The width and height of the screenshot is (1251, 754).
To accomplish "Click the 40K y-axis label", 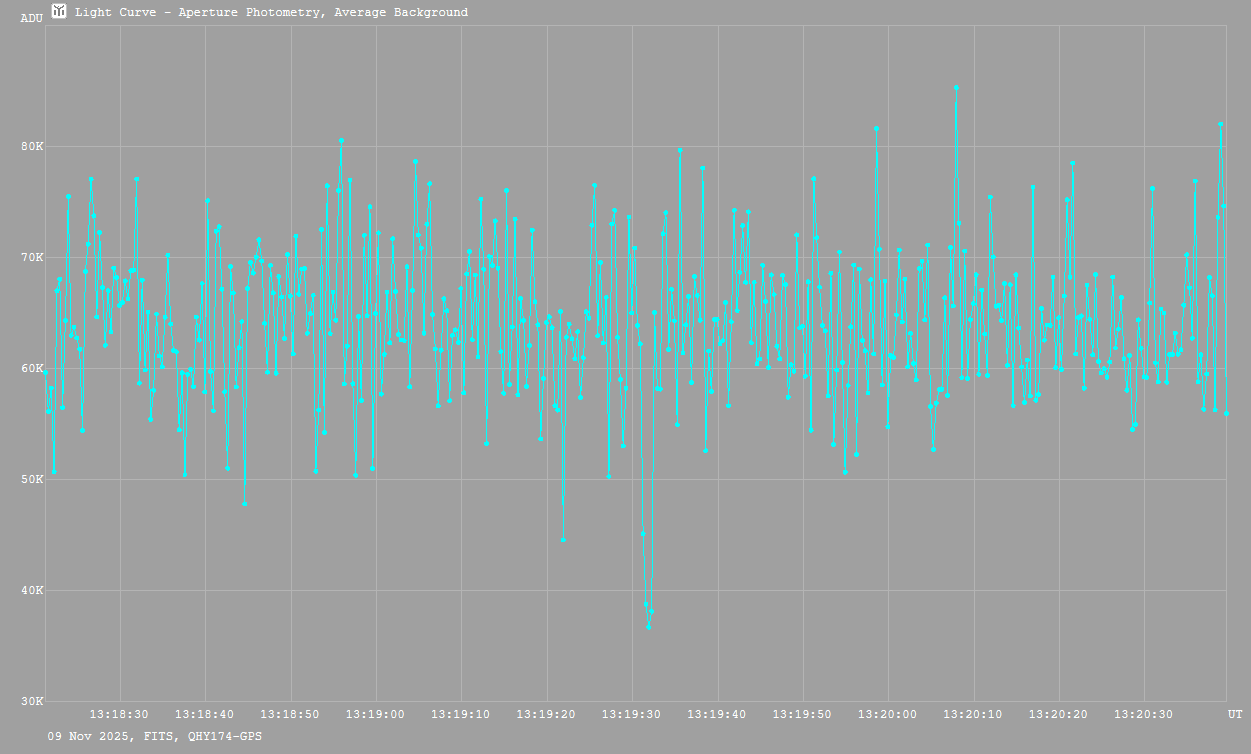I will [32, 591].
